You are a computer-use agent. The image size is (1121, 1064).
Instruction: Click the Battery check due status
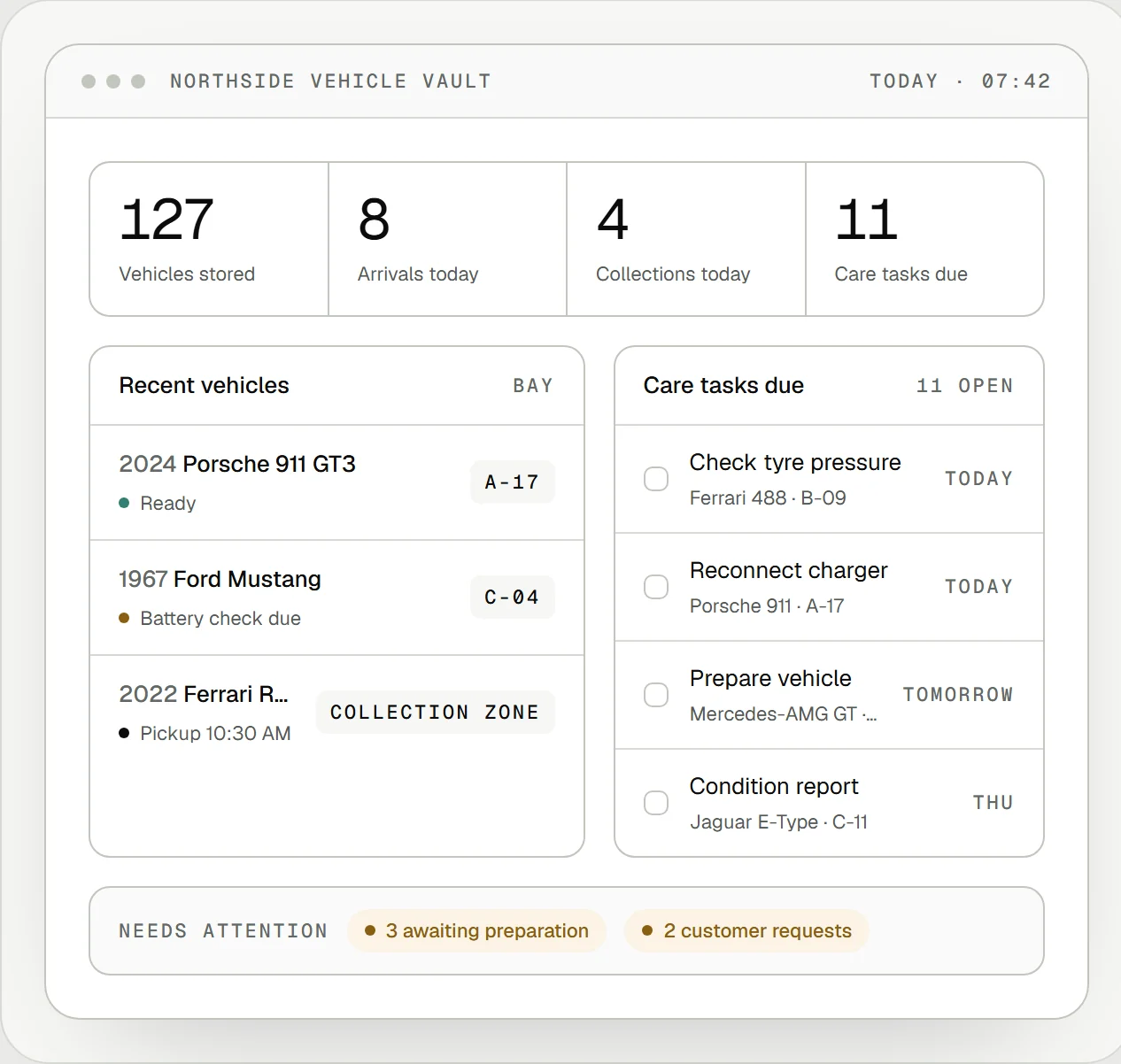pyautogui.click(x=210, y=619)
